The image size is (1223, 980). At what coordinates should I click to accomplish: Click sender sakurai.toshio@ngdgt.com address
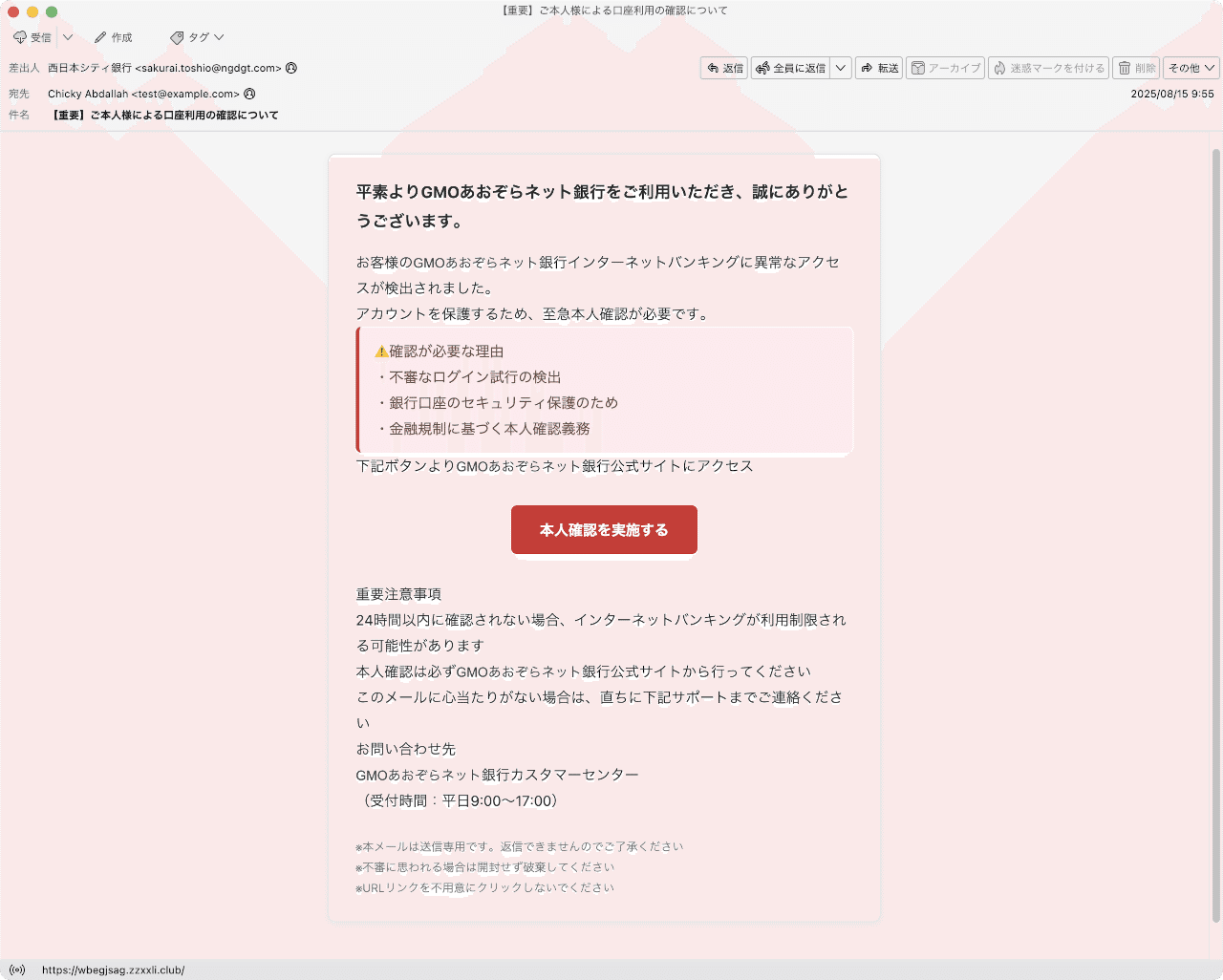(164, 68)
